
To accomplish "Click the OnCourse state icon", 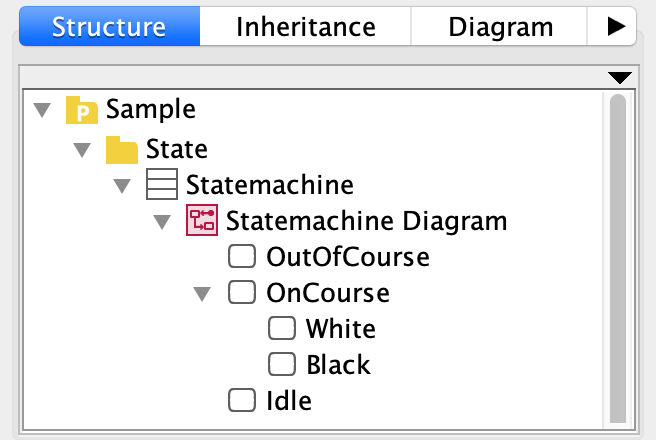I will [x=241, y=293].
